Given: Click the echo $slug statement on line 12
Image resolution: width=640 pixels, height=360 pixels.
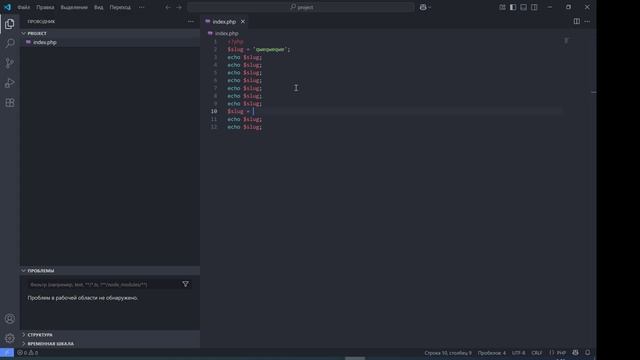Looking at the screenshot, I should 244,127.
